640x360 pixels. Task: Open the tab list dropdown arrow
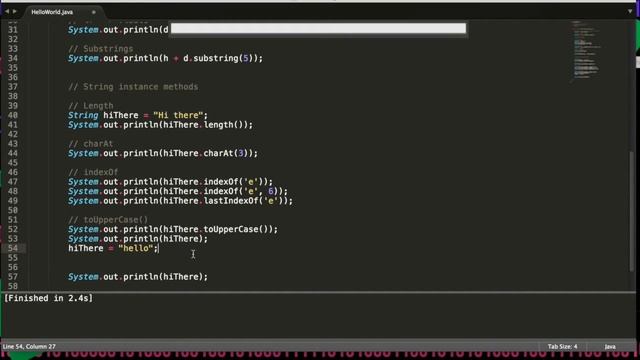[630, 12]
